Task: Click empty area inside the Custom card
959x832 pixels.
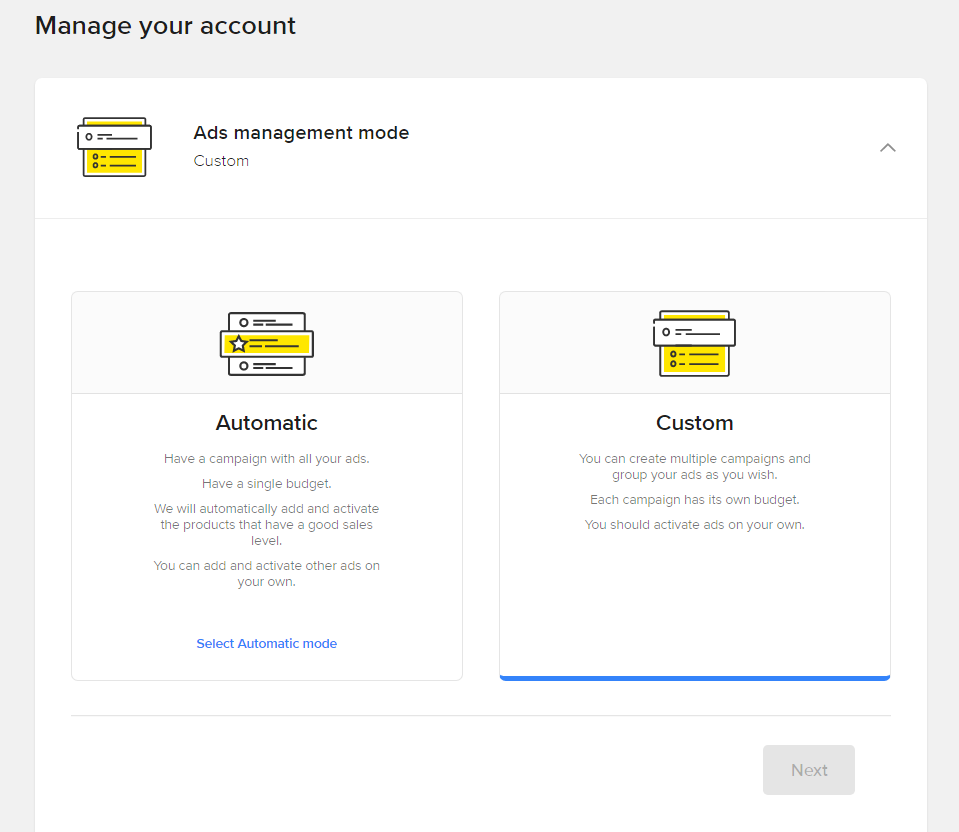Action: coord(694,600)
